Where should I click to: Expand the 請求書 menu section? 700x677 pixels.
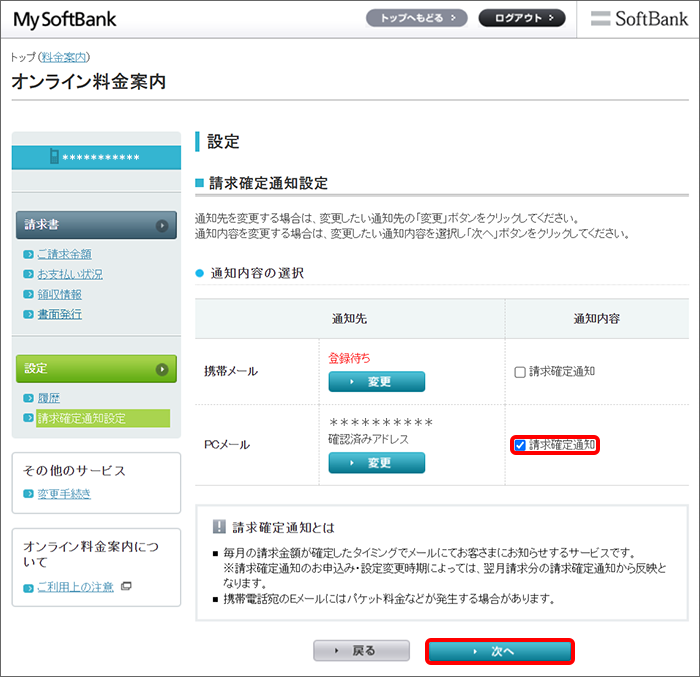96,225
